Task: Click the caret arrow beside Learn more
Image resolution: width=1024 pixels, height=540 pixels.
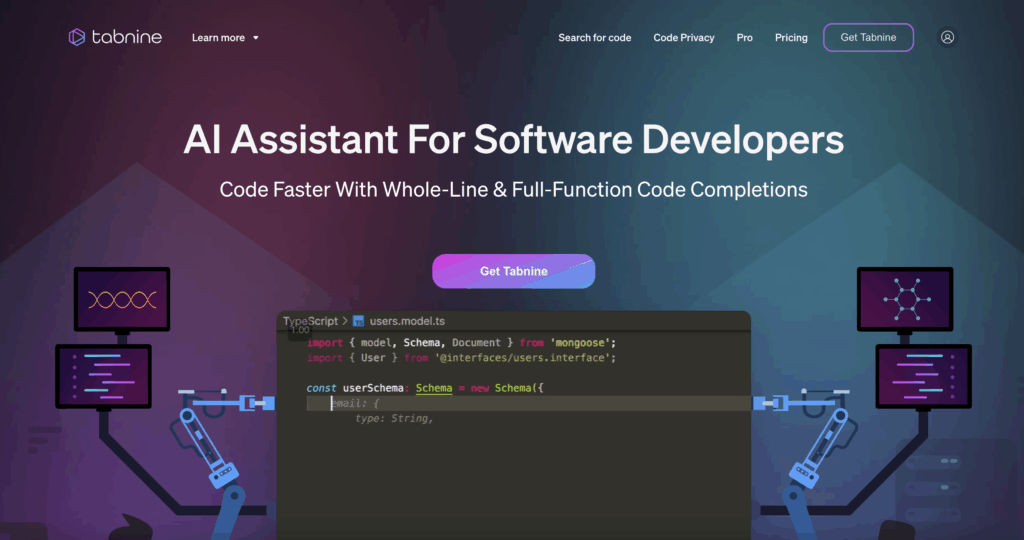Action: pyautogui.click(x=256, y=38)
